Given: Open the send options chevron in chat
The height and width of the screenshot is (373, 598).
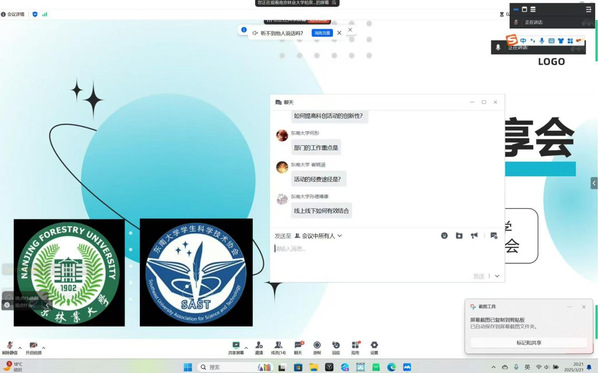Looking at the screenshot, I should [497, 276].
